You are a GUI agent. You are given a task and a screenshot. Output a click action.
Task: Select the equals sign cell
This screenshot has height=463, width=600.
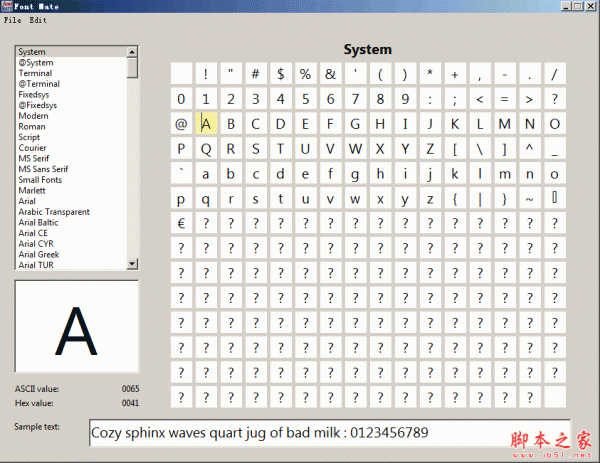505,99
